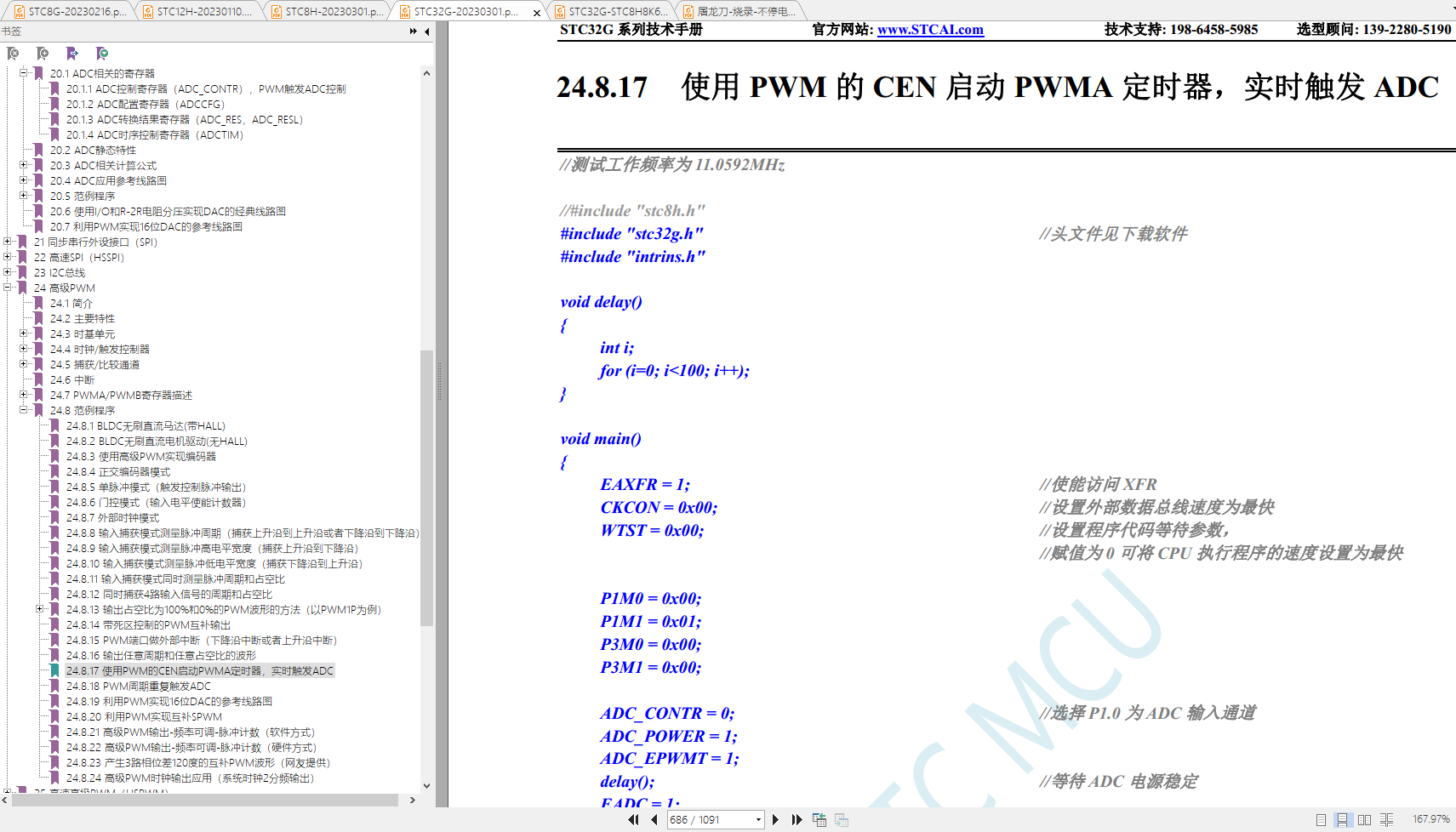Expand the 24.4 时钟/触发控制器 node
Screen dimensions: 1456x832
point(24,349)
